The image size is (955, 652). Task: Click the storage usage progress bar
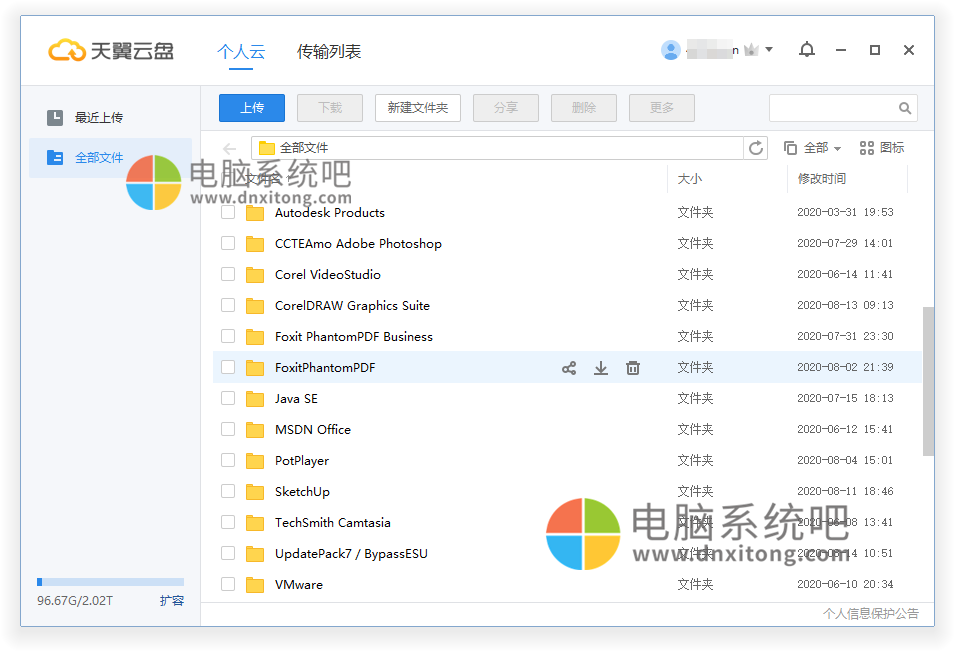tap(110, 581)
